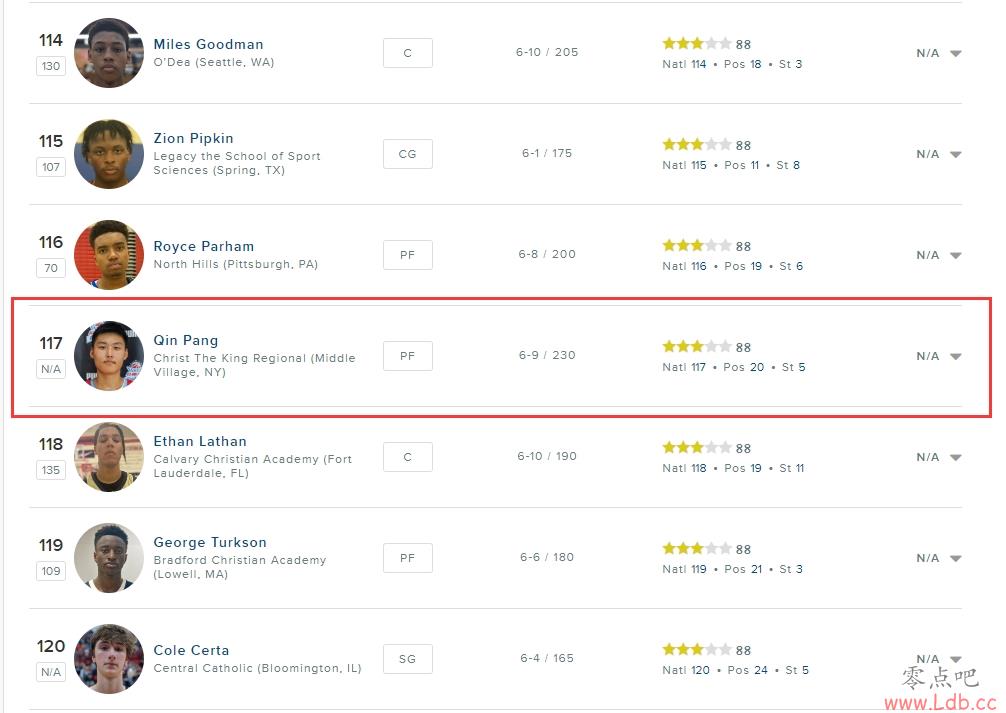
Task: Click the CG position badge for Zion Pipkin
Action: [x=407, y=154]
